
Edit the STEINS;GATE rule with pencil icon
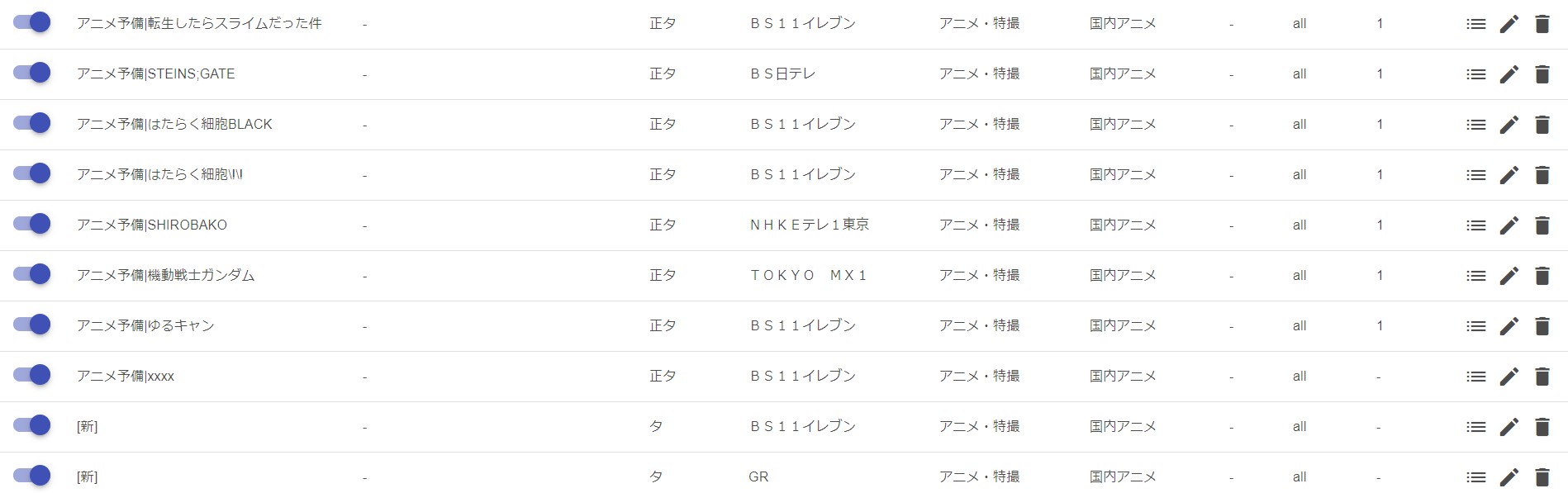(x=1509, y=74)
